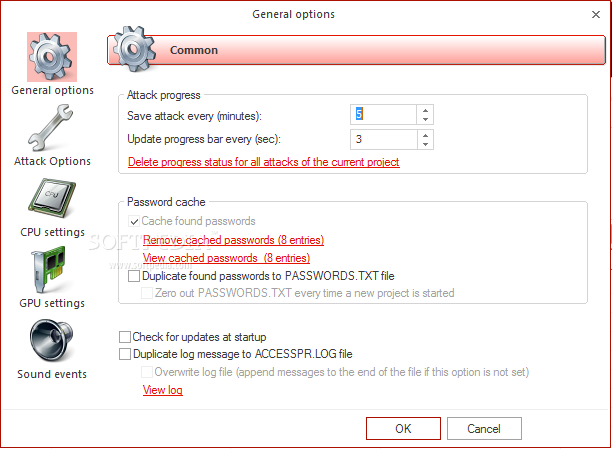Increase Update progress bar seconds up arrow

[425, 135]
